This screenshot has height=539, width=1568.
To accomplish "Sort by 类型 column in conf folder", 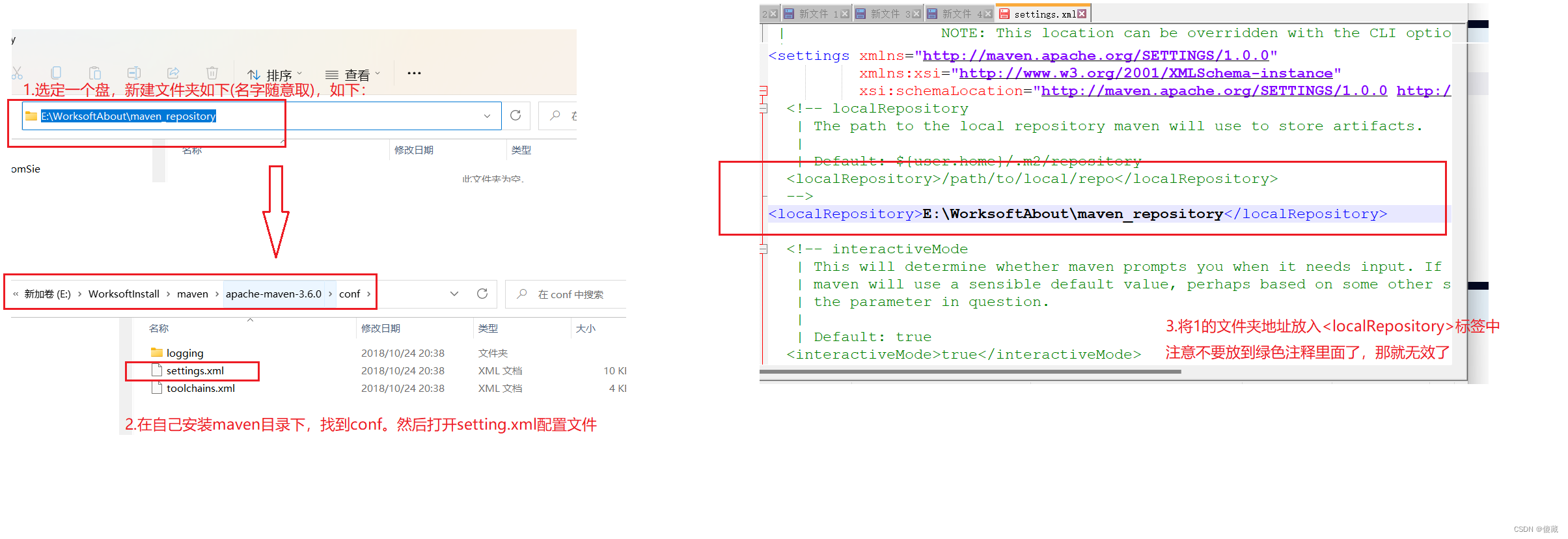I will tap(488, 328).
